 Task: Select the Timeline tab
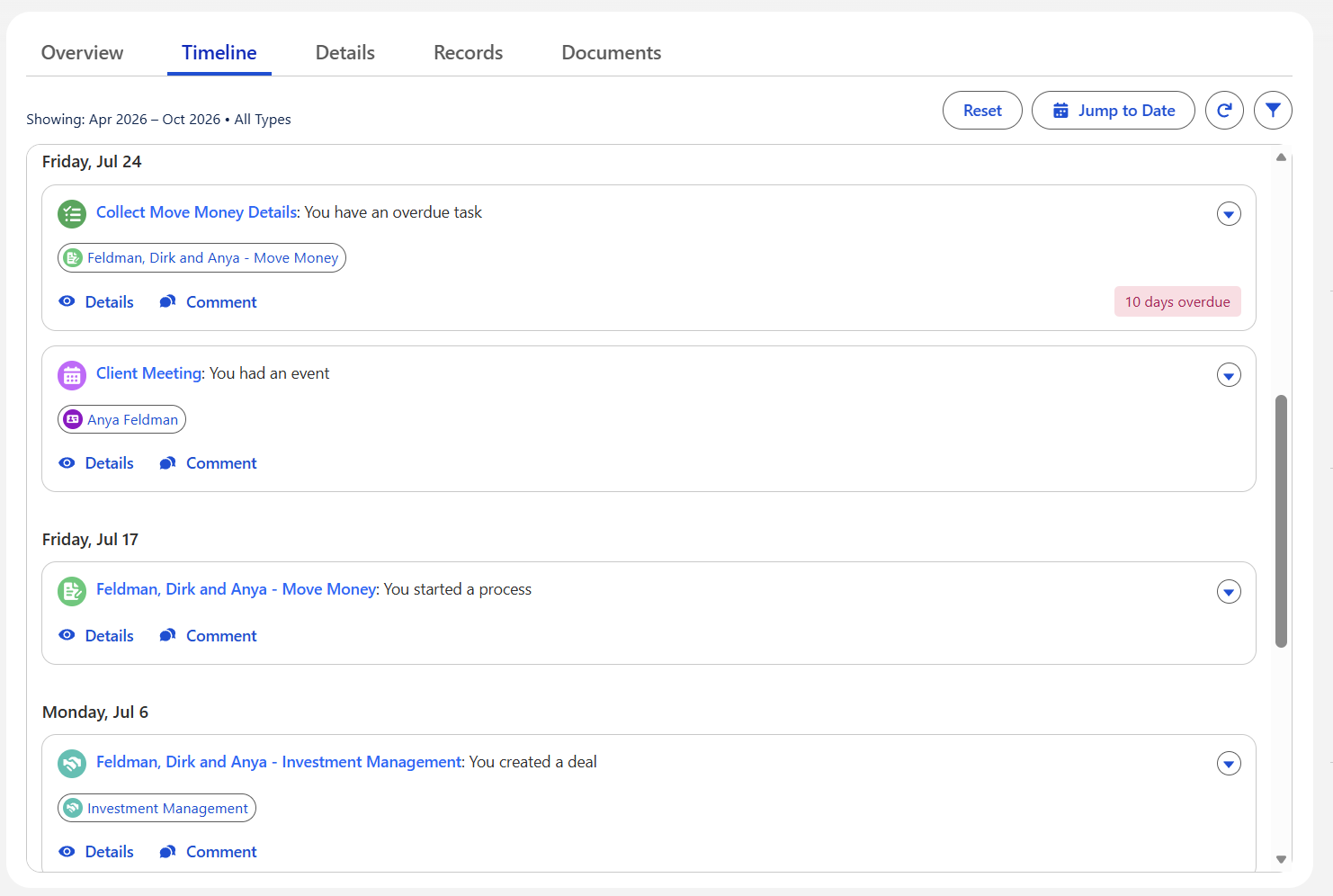pos(219,53)
